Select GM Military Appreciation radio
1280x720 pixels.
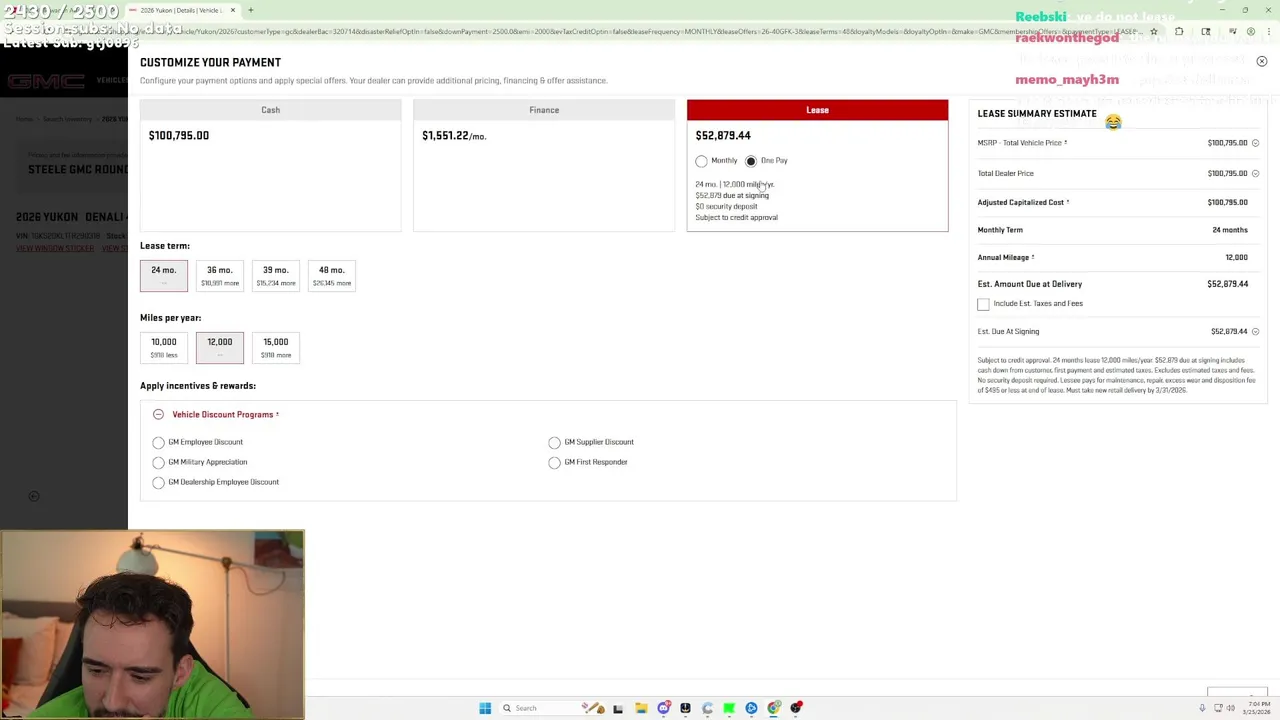[158, 462]
